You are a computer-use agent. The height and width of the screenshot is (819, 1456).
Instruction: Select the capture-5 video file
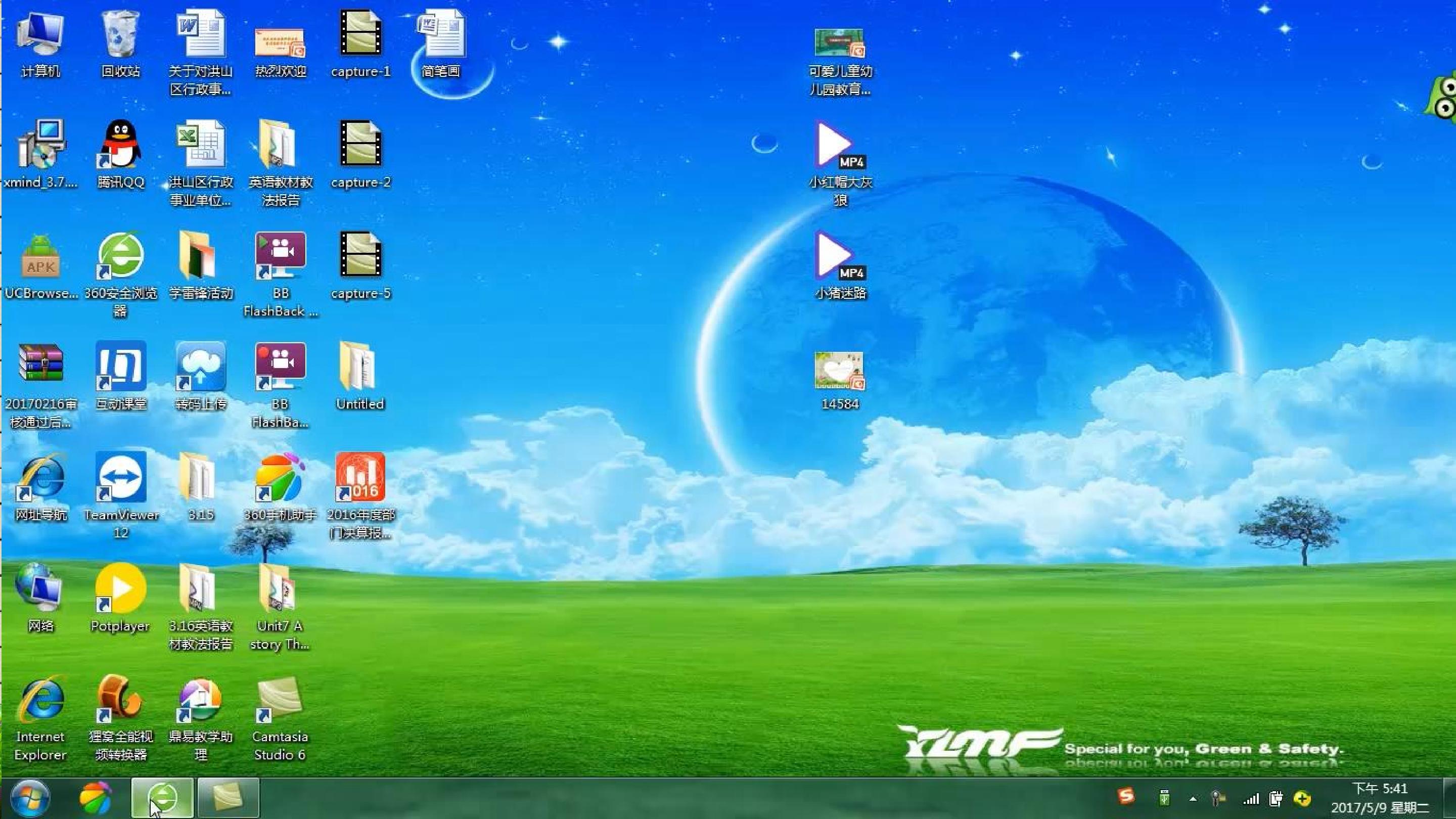pos(360,265)
